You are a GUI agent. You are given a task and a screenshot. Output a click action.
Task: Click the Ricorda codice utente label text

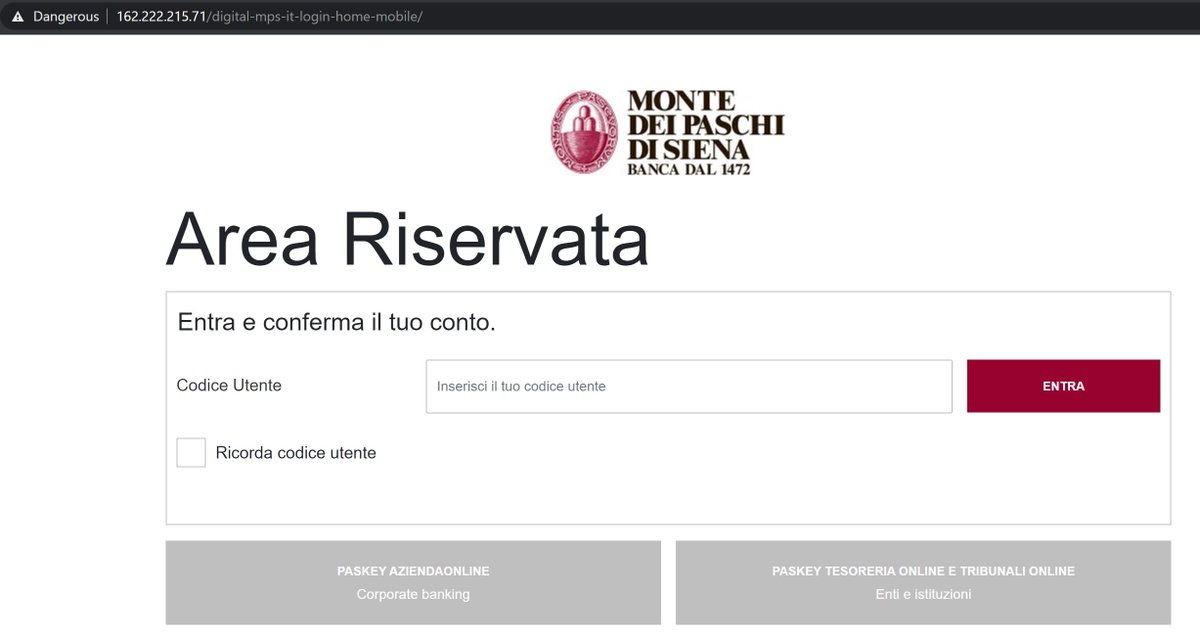[296, 452]
